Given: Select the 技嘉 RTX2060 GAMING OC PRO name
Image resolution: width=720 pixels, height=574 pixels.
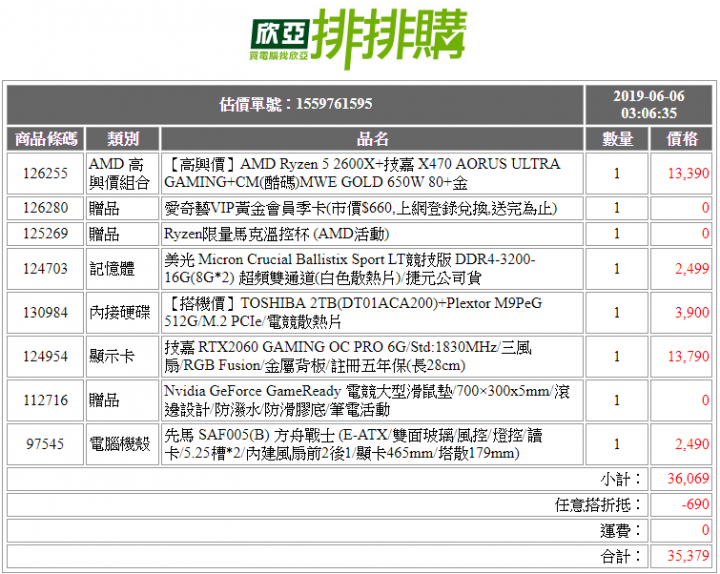Looking at the screenshot, I should click(348, 356).
